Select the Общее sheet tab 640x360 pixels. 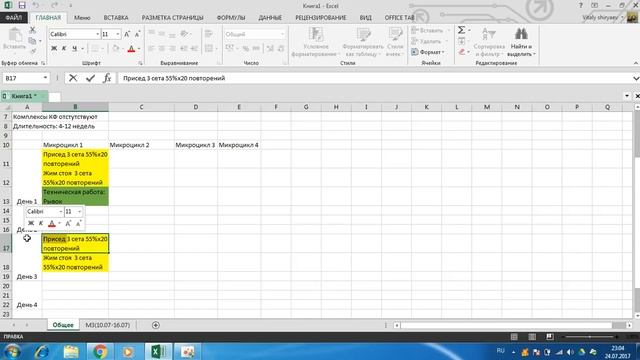click(63, 325)
